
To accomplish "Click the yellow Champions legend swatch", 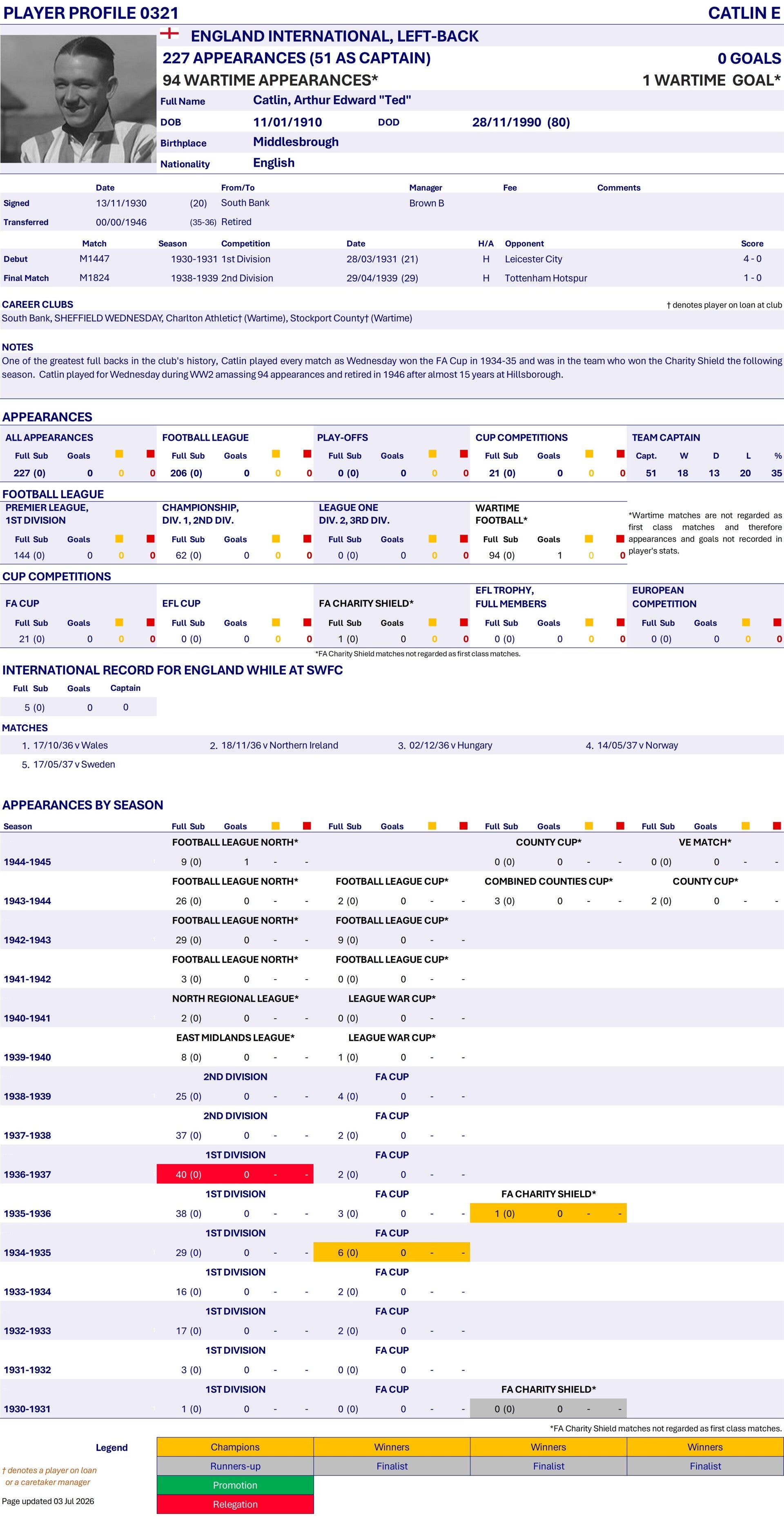I will (235, 1447).
